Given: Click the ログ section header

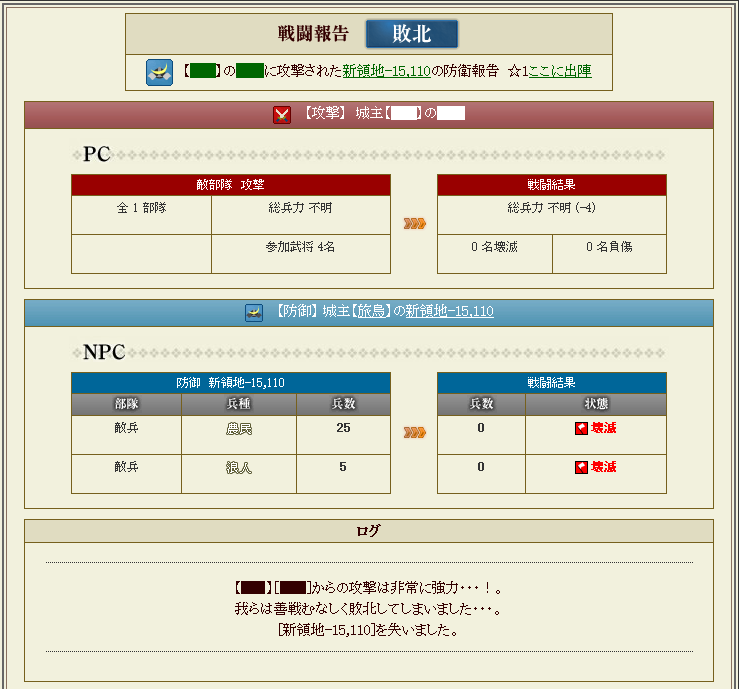Looking at the screenshot, I should click(x=368, y=531).
